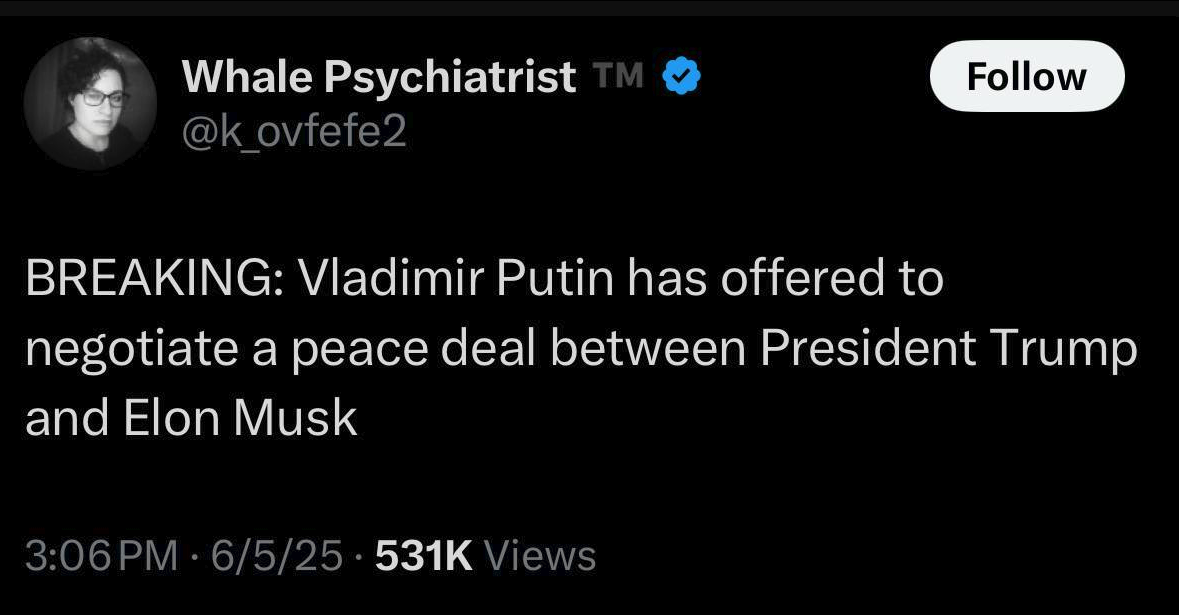Click the 6/5/25 post date

[277, 556]
